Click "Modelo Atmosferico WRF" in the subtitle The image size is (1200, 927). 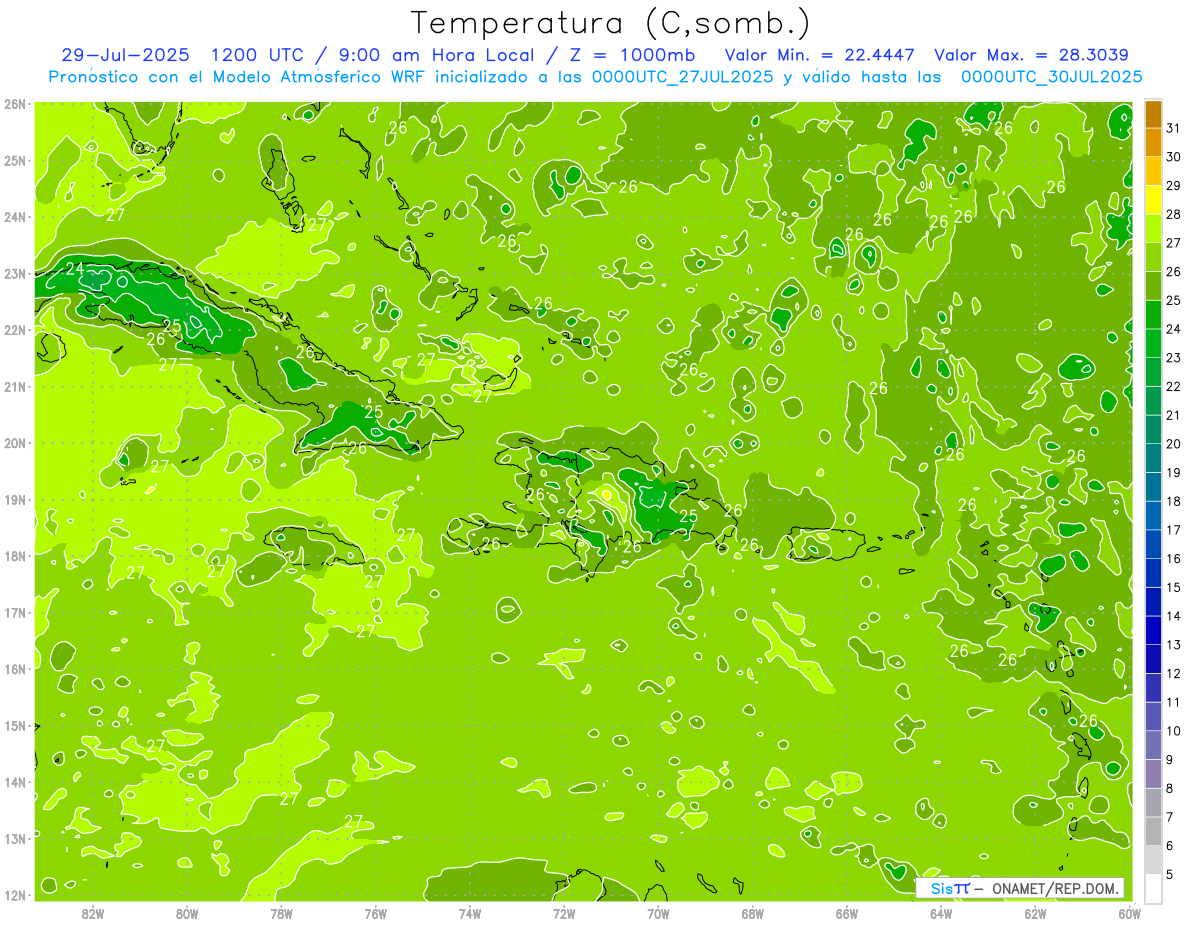click(x=318, y=76)
